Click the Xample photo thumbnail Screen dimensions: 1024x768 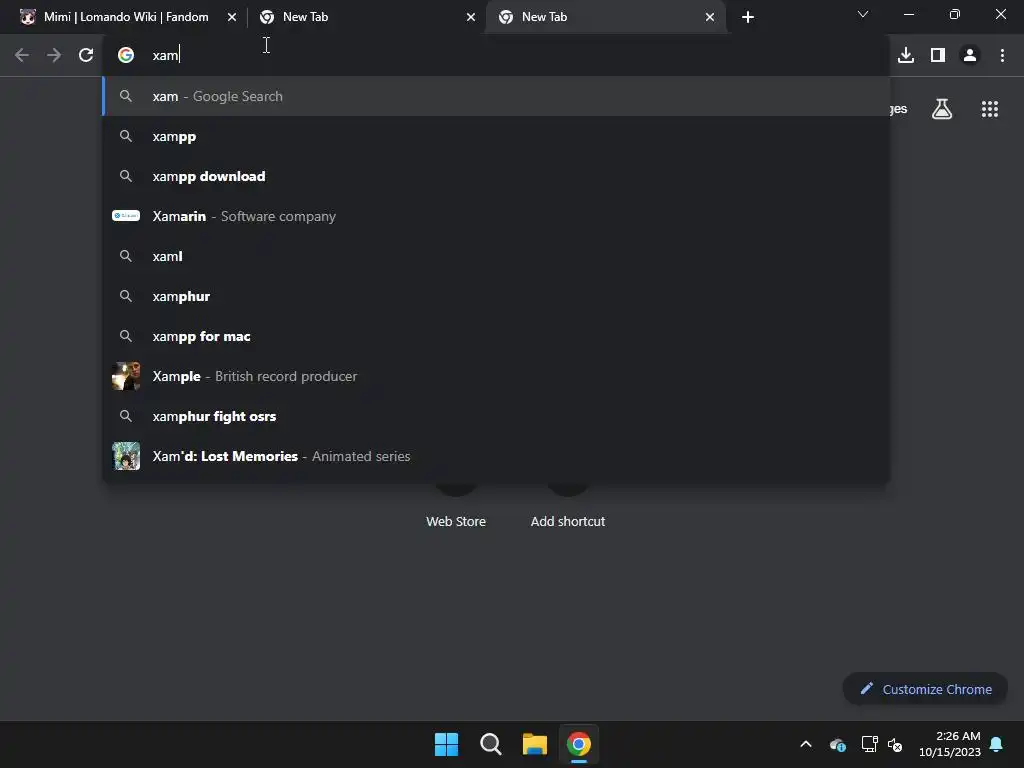tap(126, 376)
